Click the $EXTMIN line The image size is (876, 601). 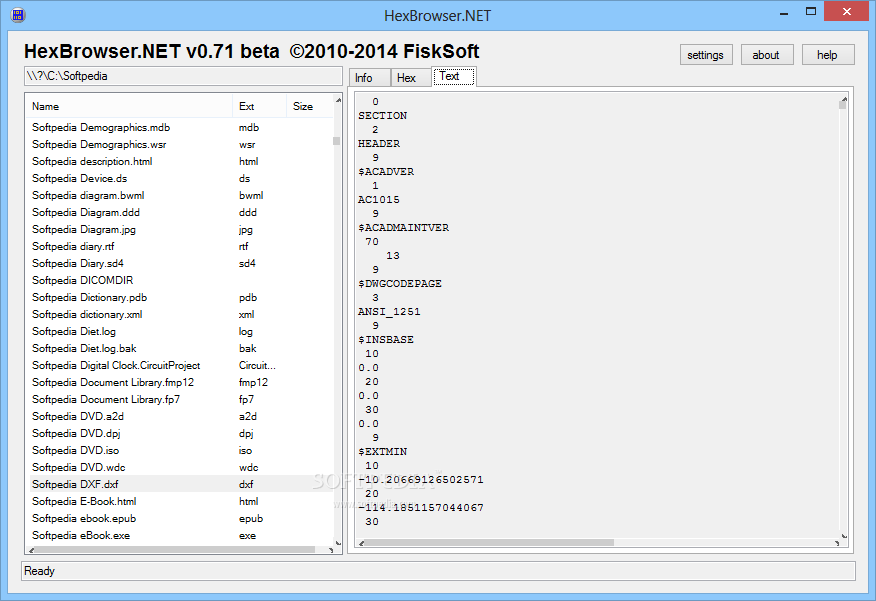(383, 451)
